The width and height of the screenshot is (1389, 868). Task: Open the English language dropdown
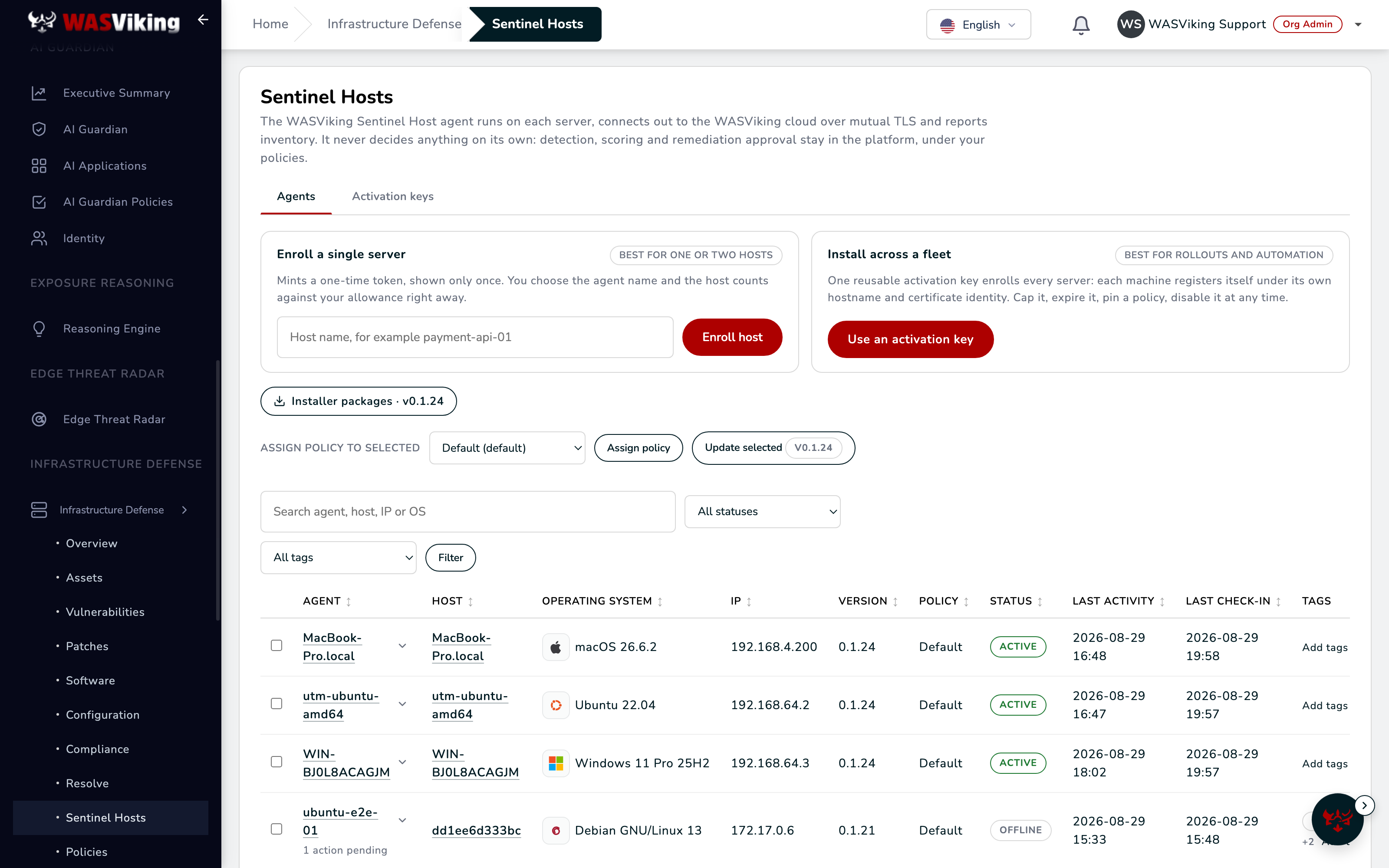point(978,25)
